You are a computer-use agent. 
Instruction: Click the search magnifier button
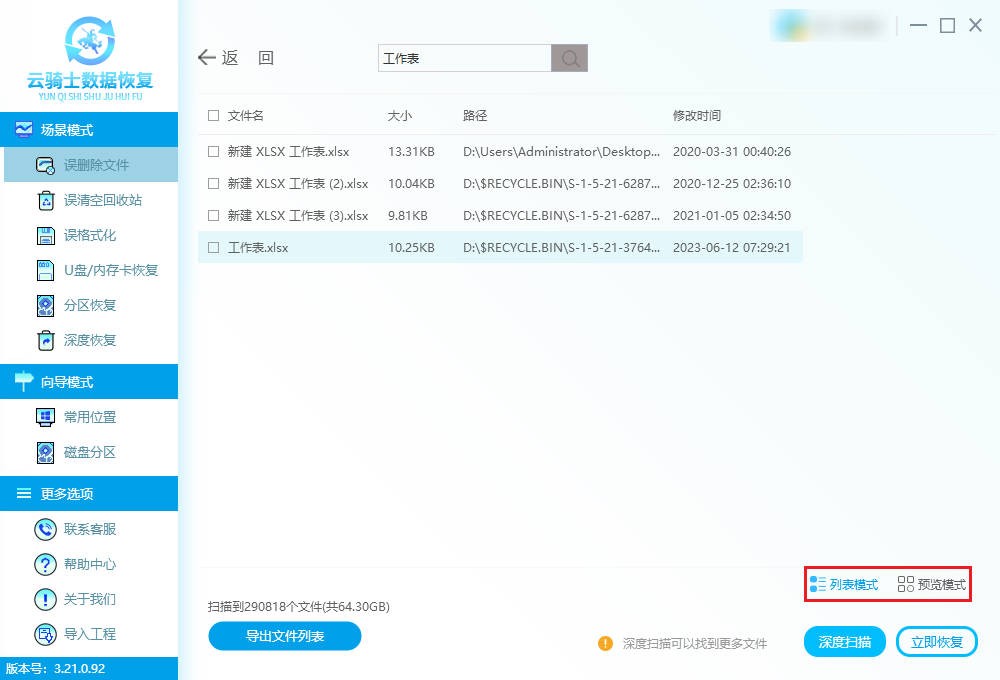pyautogui.click(x=570, y=58)
